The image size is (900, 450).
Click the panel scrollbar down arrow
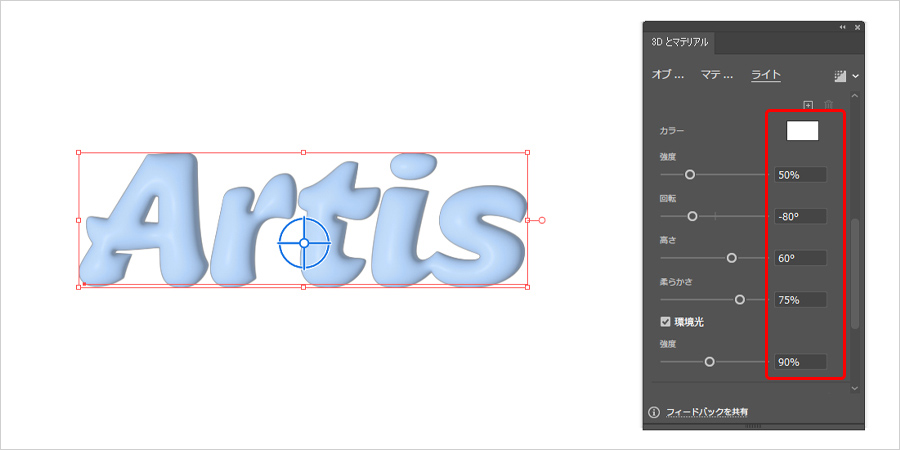point(855,389)
